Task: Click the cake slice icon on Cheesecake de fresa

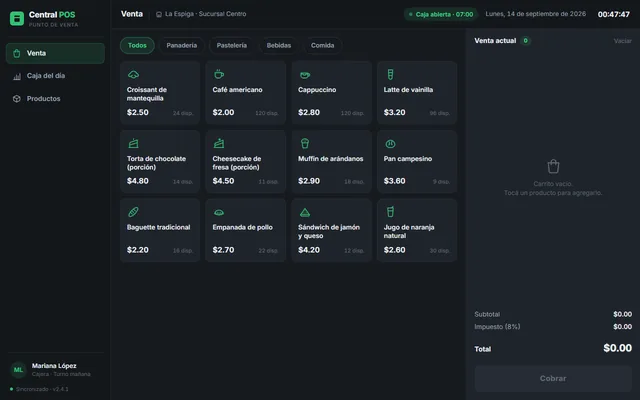Action: pos(219,144)
